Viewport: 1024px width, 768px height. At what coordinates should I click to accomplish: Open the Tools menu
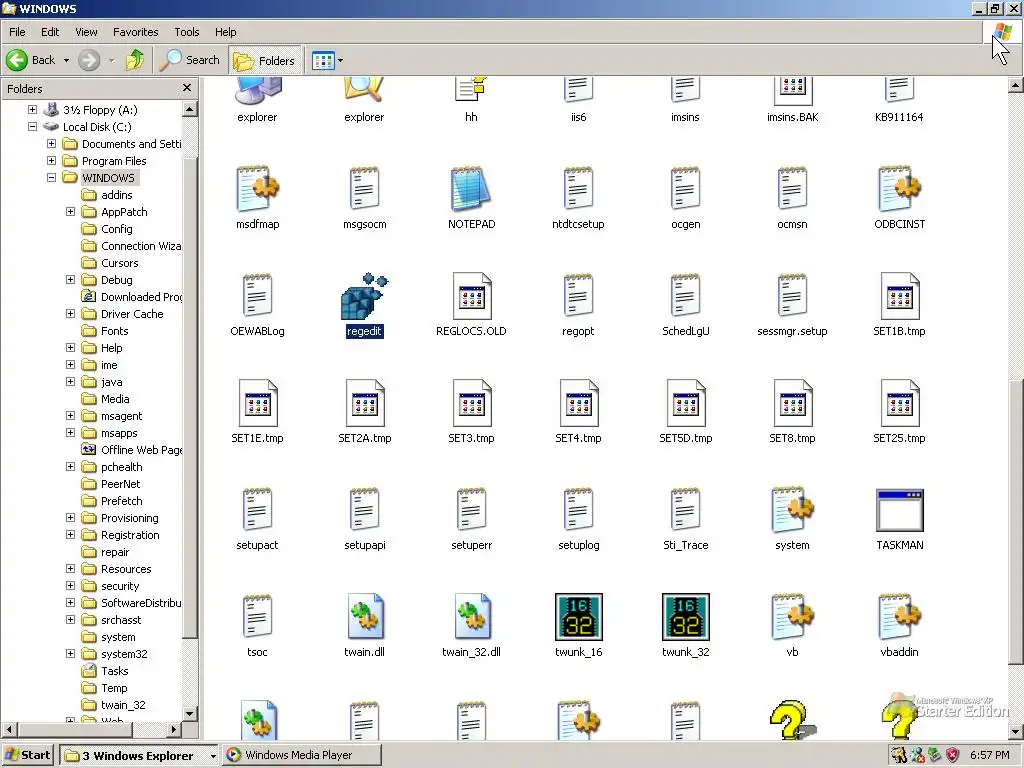coord(186,32)
